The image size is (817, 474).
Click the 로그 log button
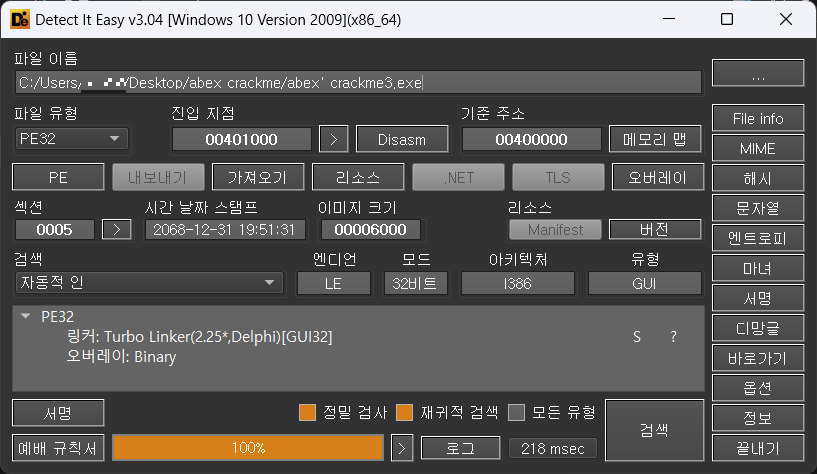point(461,448)
